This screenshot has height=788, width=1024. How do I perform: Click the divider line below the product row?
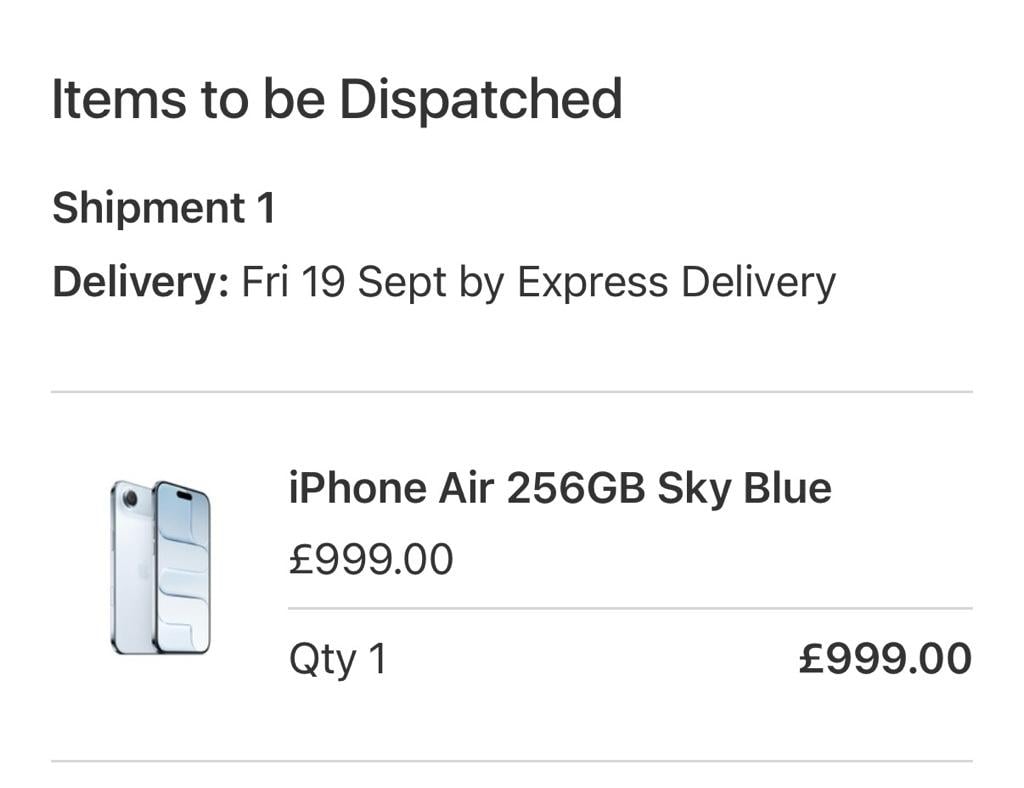coord(511,761)
